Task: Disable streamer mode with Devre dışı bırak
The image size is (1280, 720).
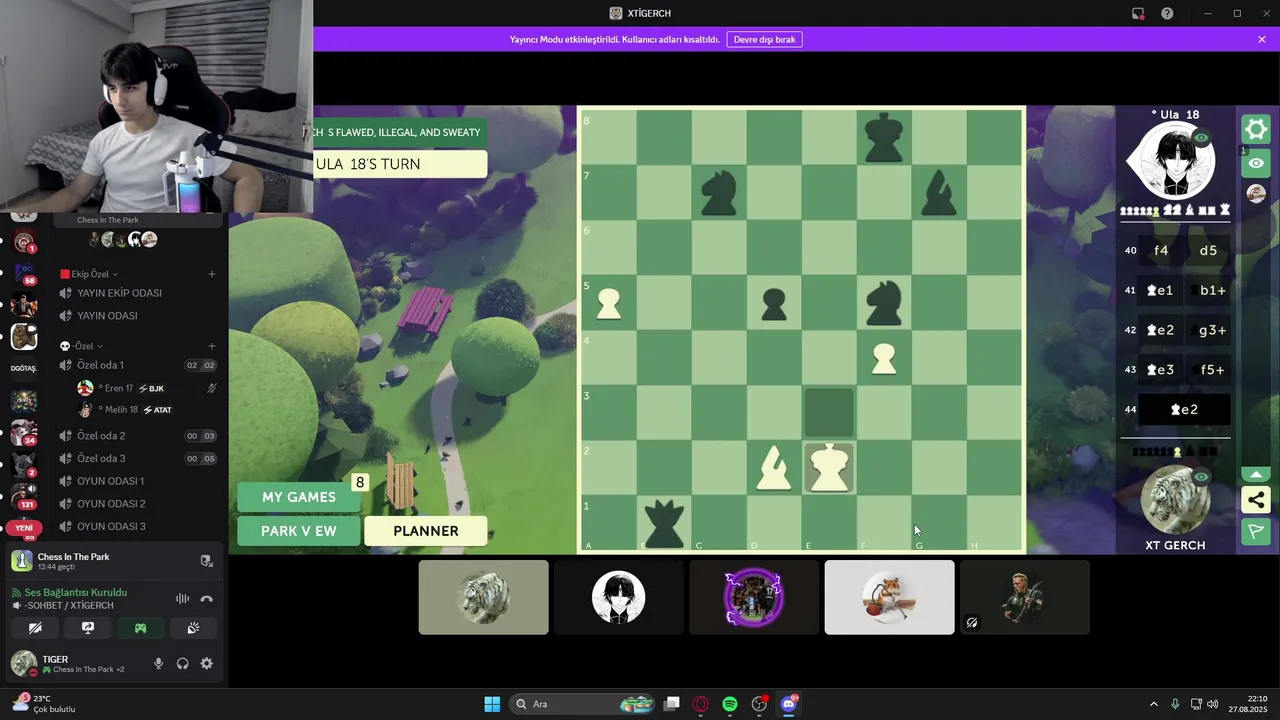Action: 765,39
